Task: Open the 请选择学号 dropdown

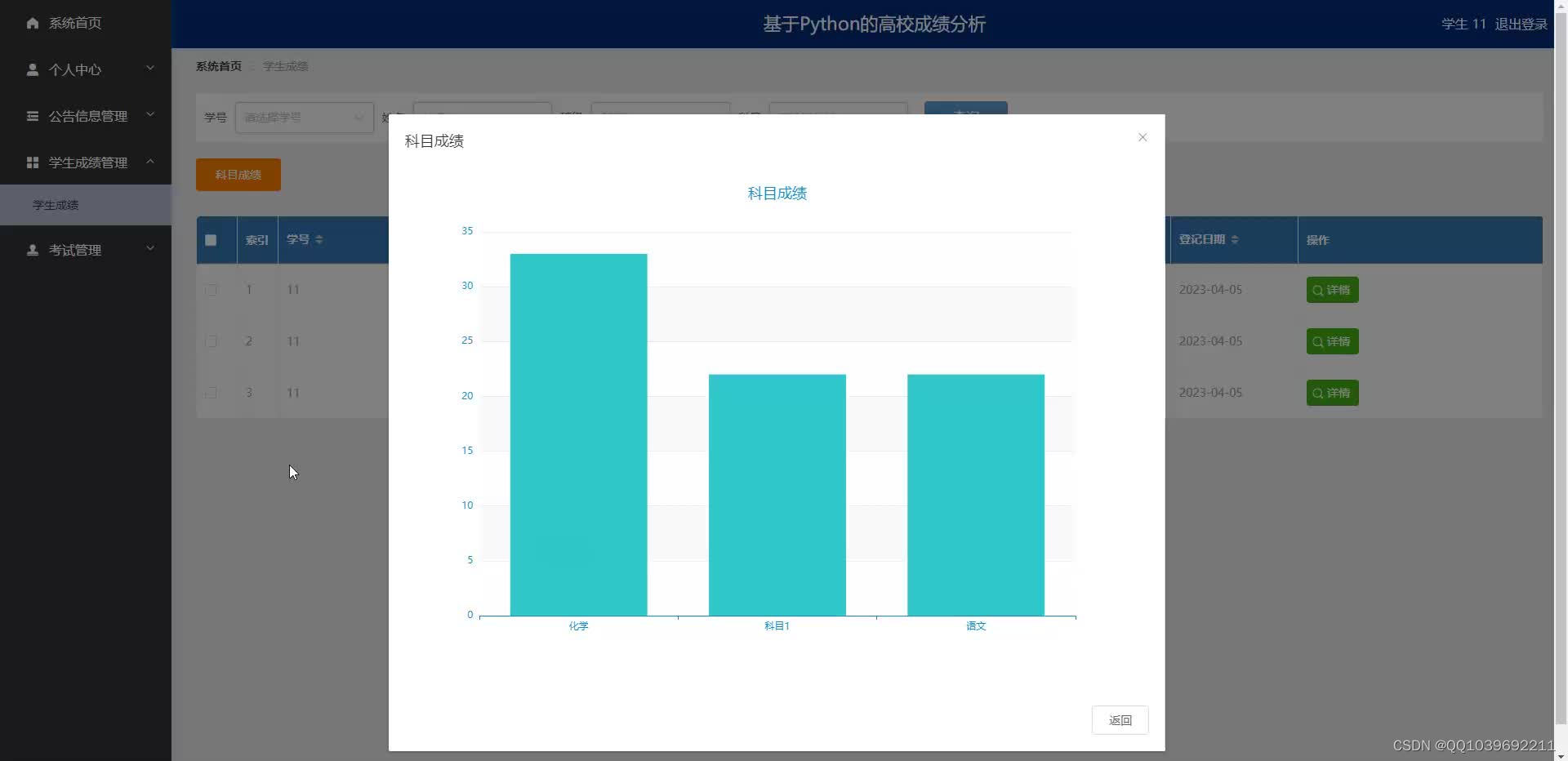Action: 304,118
